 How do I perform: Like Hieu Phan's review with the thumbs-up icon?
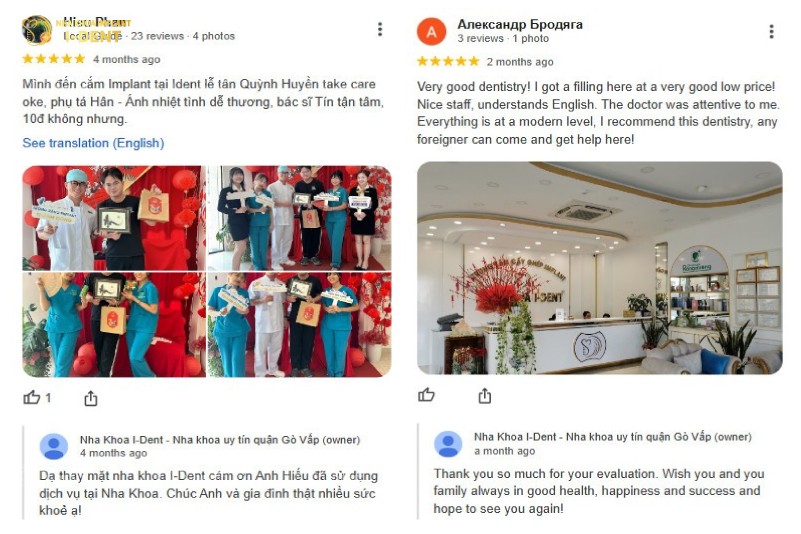point(32,397)
